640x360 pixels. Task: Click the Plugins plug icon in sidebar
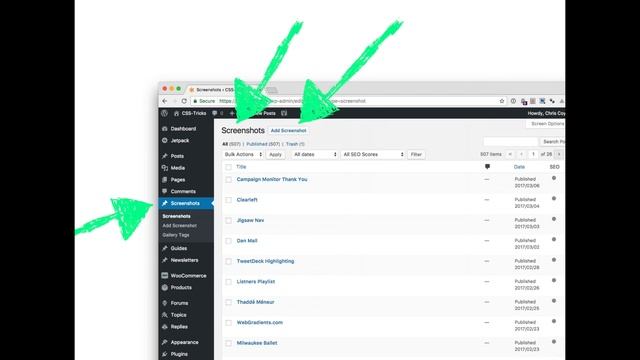[x=164, y=354]
